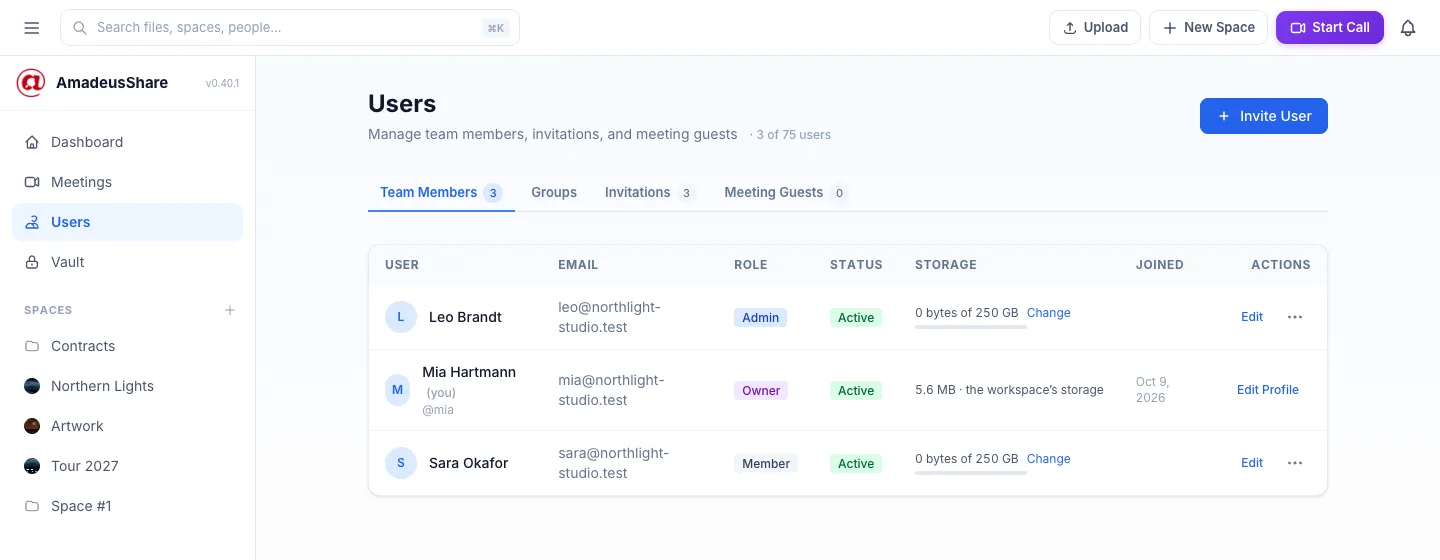This screenshot has height=560, width=1440.
Task: Click the AmadeusShare logo icon
Action: (x=31, y=83)
